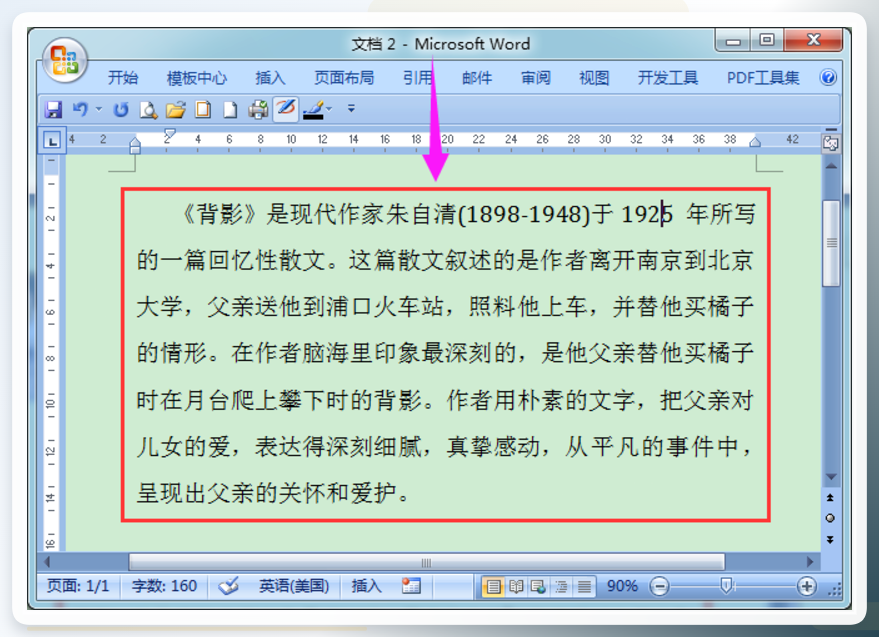
Task: Click the vertical scroll down arrow
Action: click(831, 477)
